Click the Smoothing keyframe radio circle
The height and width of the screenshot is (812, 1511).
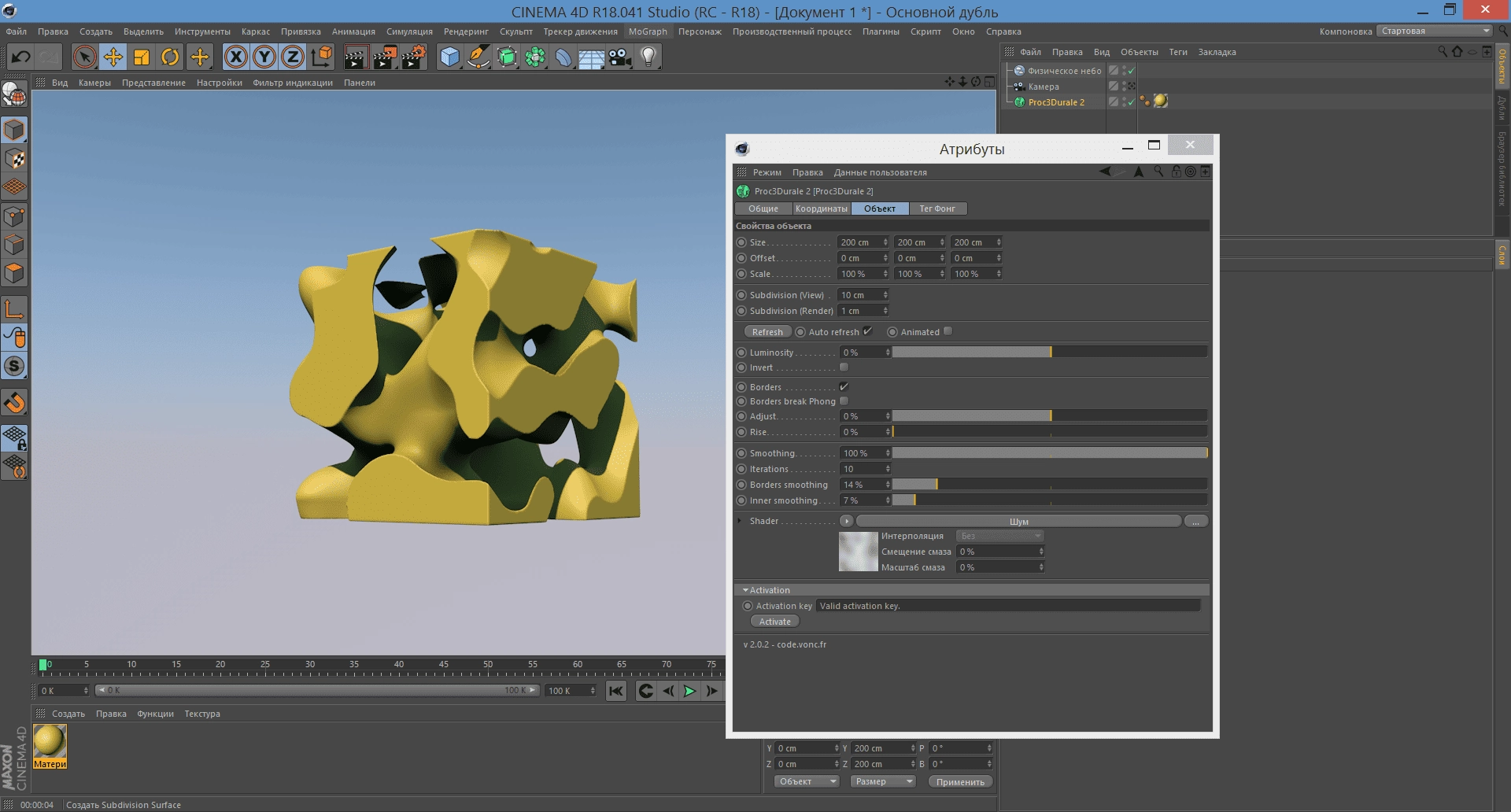[741, 453]
